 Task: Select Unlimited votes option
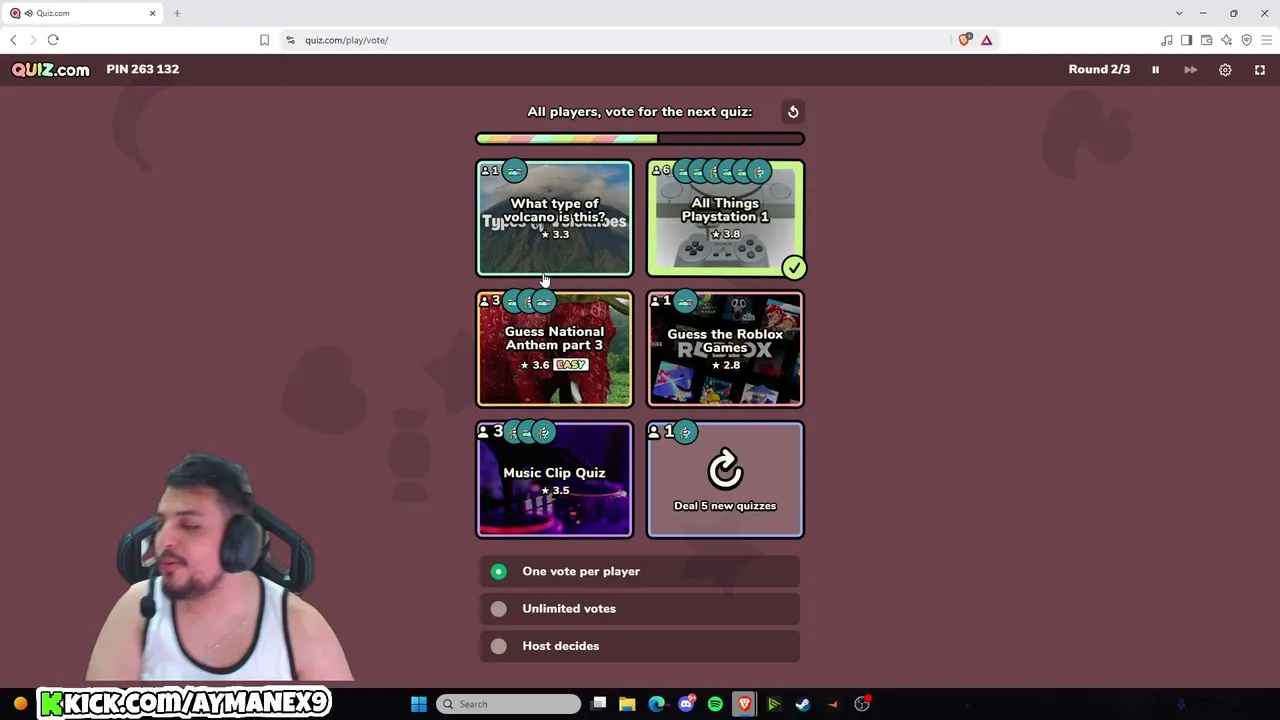[x=640, y=608]
